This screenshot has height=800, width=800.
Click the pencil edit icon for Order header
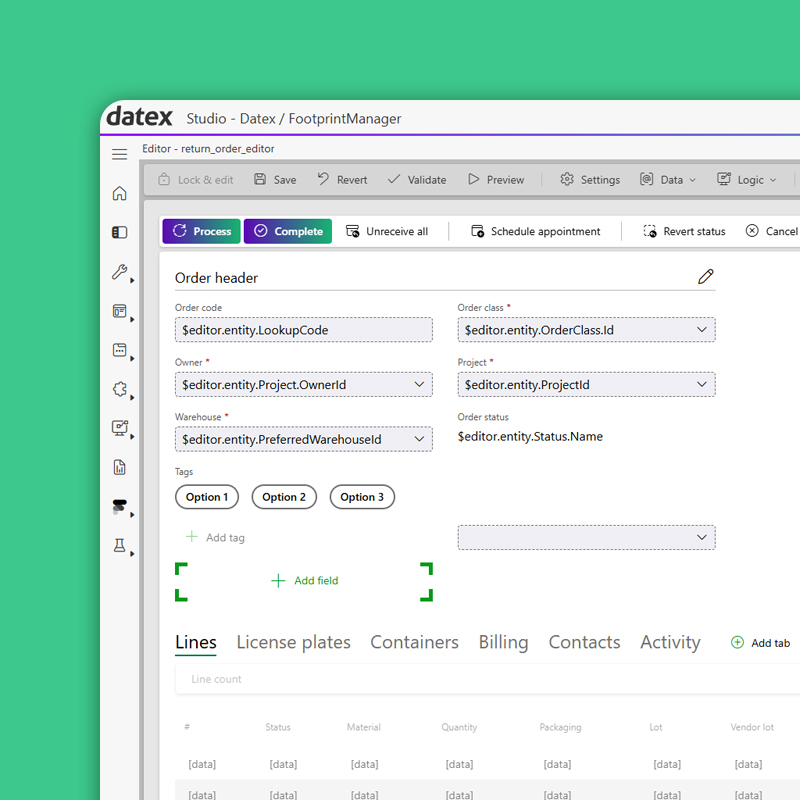point(705,277)
